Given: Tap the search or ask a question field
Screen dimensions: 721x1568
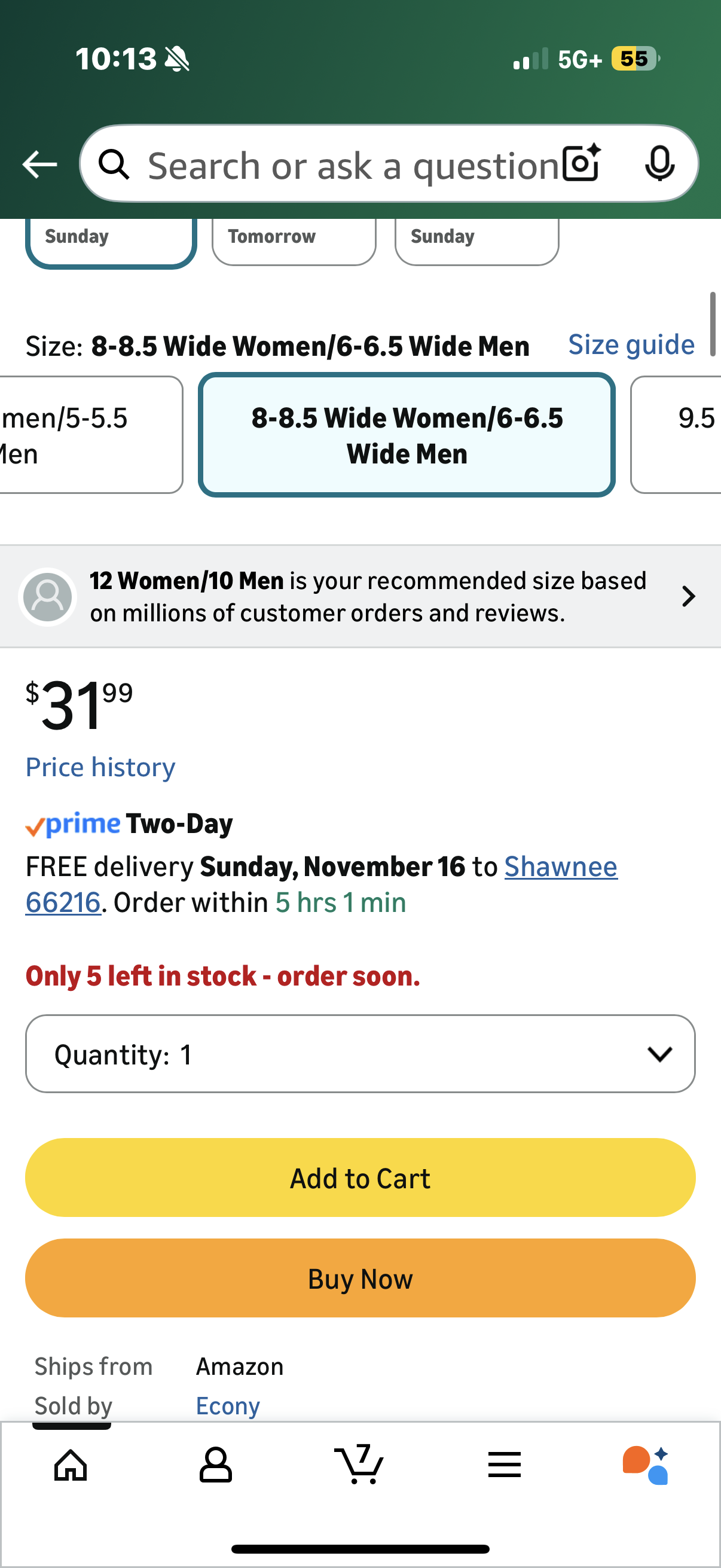Looking at the screenshot, I should click(x=353, y=165).
